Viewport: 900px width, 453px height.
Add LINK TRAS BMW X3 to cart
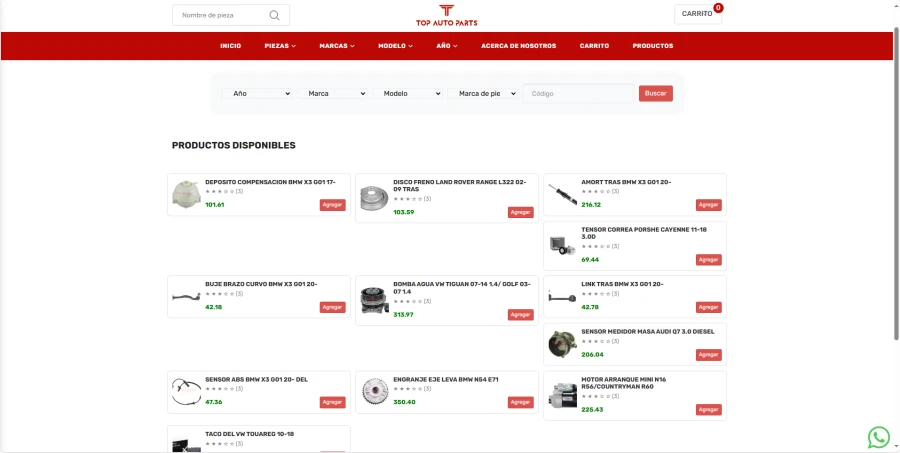(x=709, y=307)
